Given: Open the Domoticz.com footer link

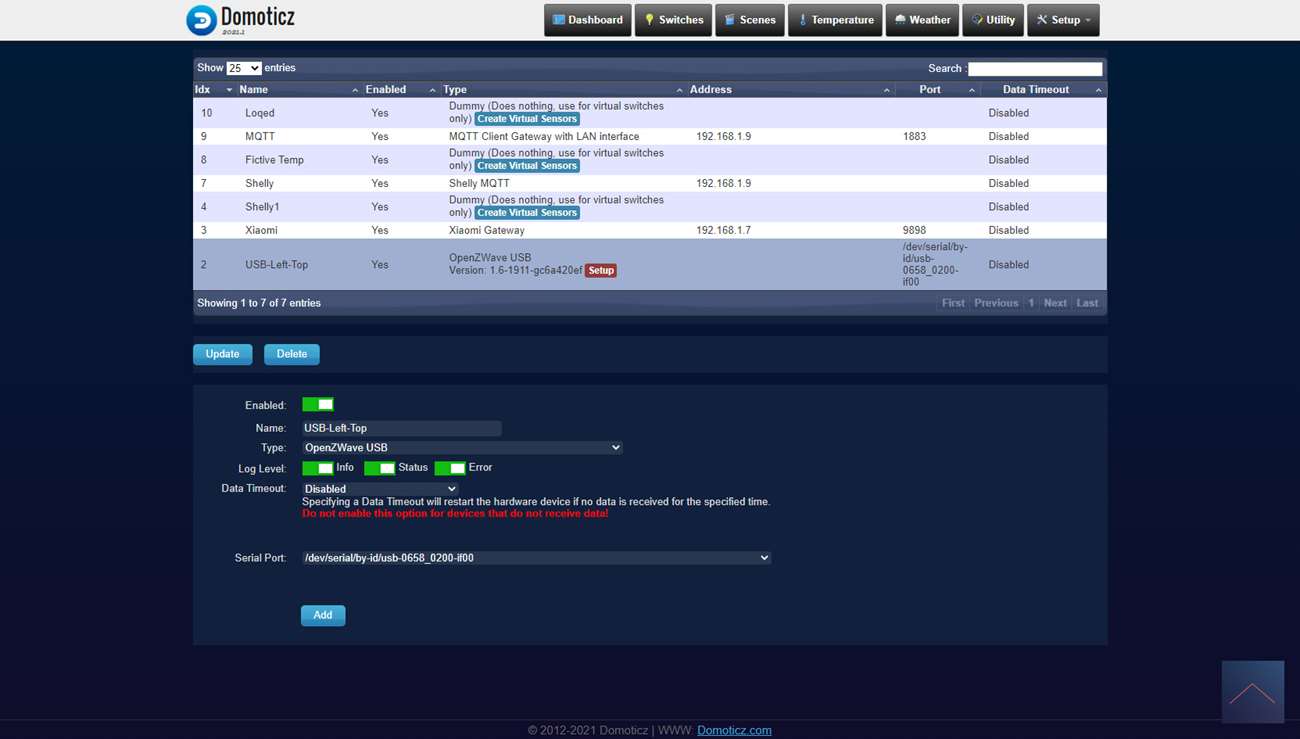Looking at the screenshot, I should (734, 730).
